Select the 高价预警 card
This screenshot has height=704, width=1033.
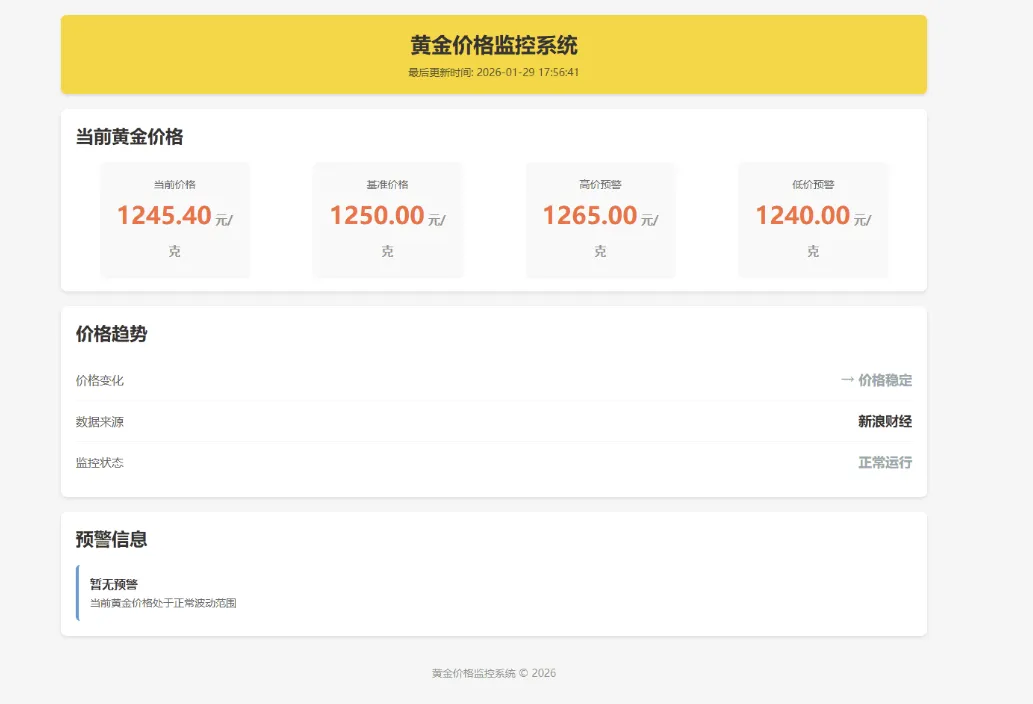pos(600,219)
